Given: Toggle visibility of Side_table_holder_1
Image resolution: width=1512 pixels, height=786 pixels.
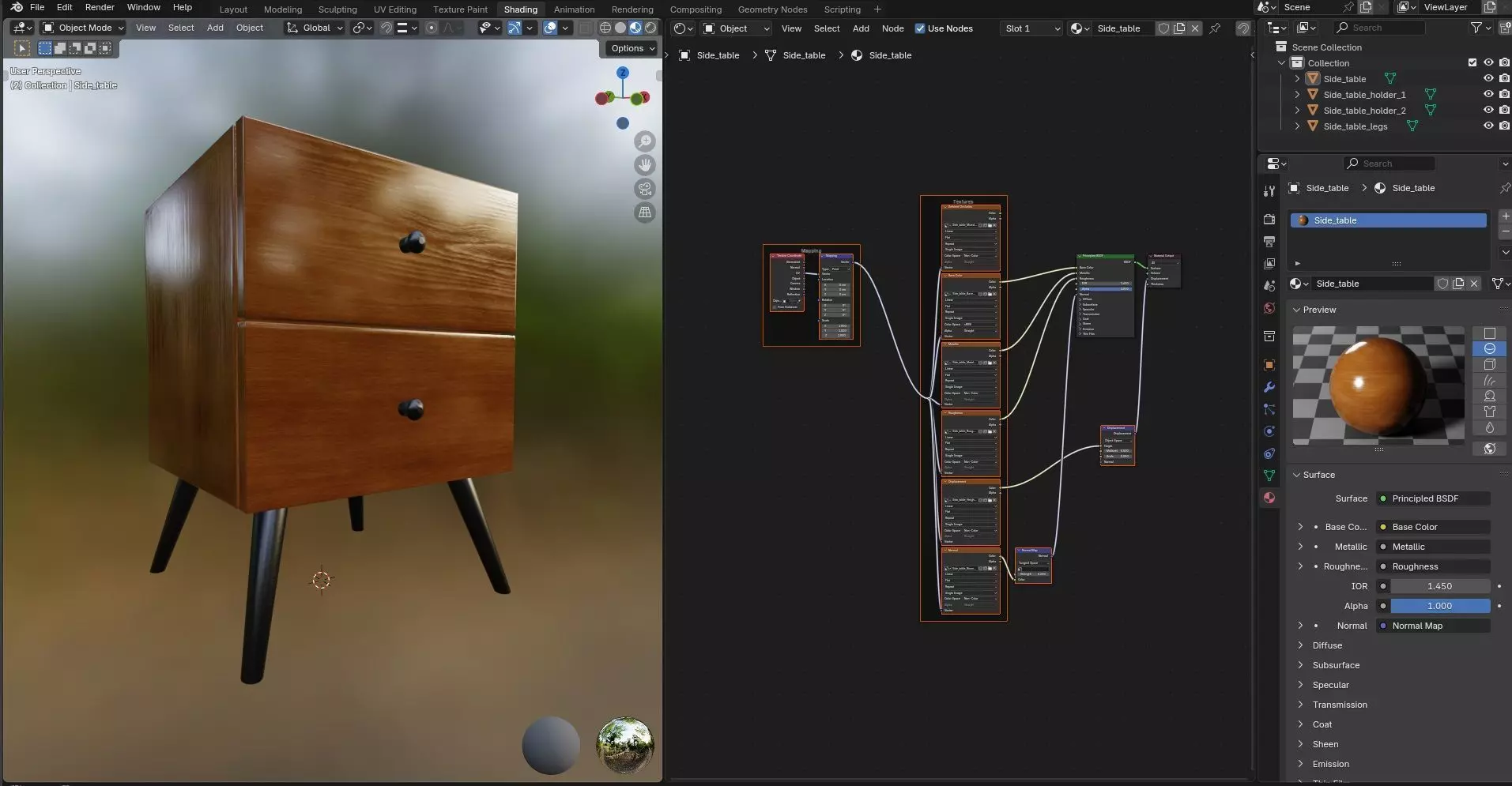Looking at the screenshot, I should click(1487, 95).
